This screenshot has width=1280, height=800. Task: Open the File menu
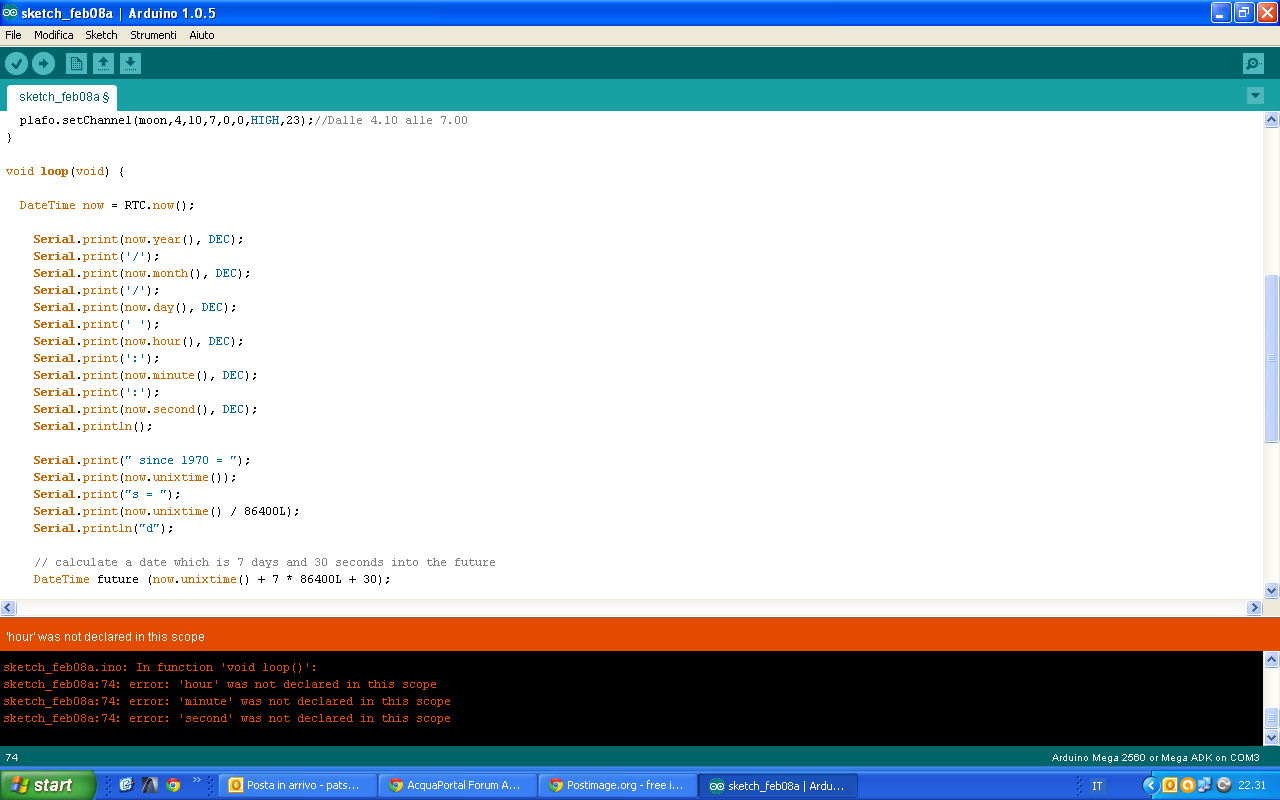click(x=13, y=35)
